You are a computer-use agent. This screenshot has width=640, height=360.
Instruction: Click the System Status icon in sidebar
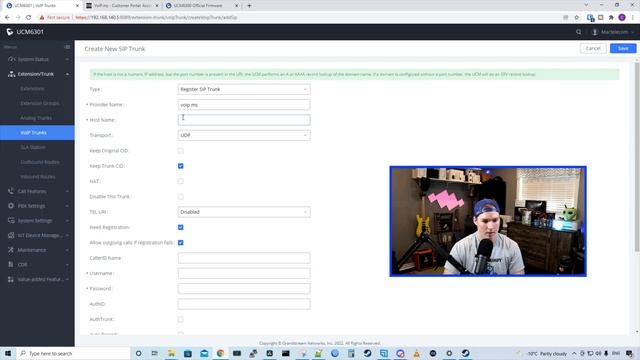[11, 59]
